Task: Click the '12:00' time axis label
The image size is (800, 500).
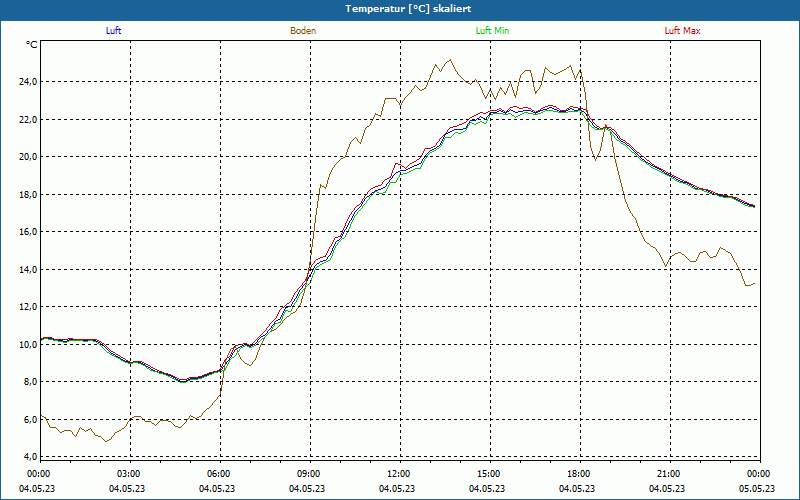Action: pyautogui.click(x=399, y=474)
